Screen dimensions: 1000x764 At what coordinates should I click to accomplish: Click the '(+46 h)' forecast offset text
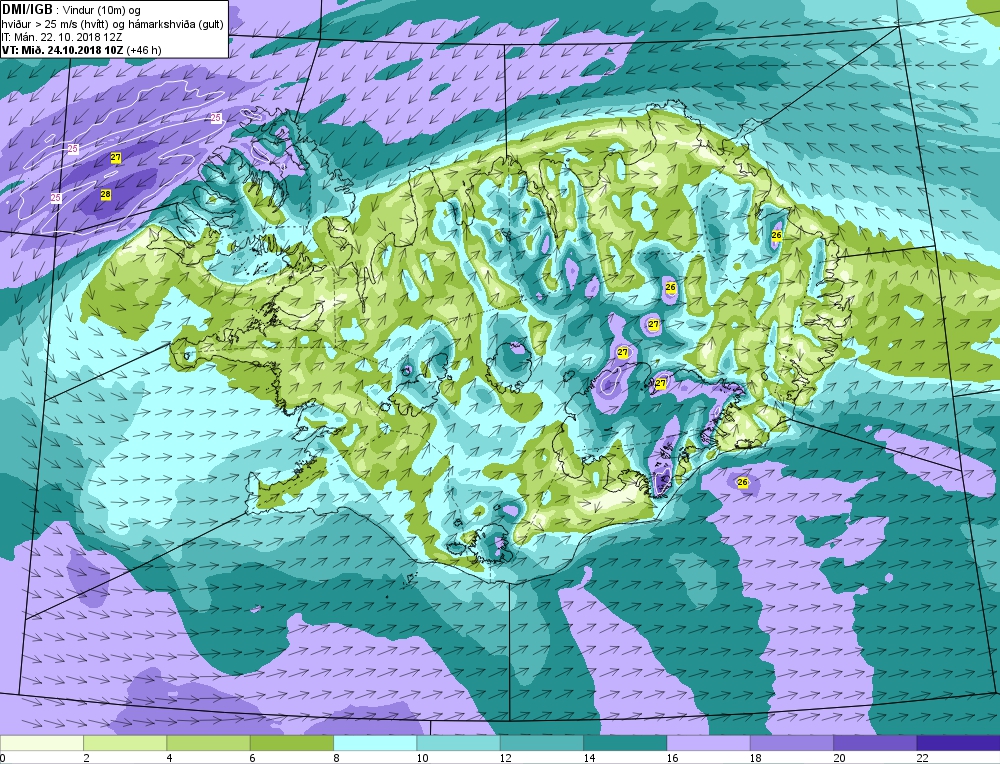click(143, 50)
